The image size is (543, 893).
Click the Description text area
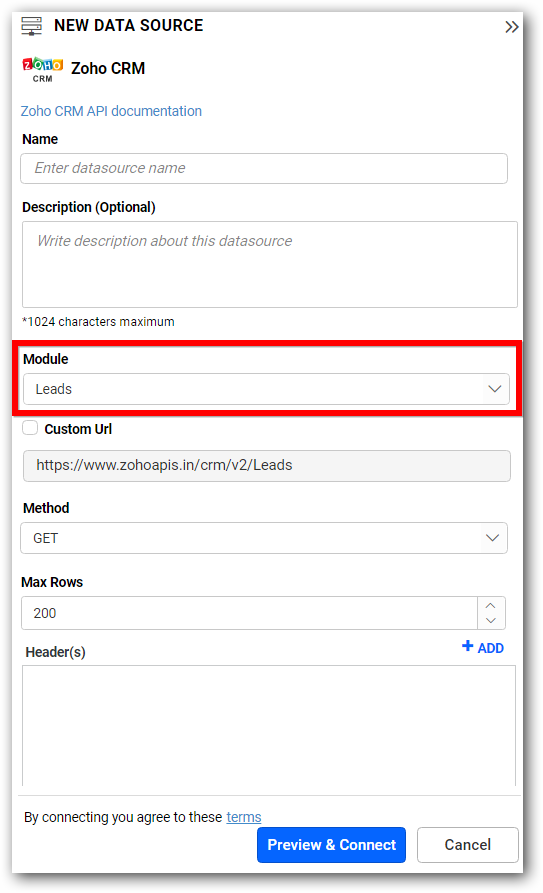pyautogui.click(x=270, y=264)
